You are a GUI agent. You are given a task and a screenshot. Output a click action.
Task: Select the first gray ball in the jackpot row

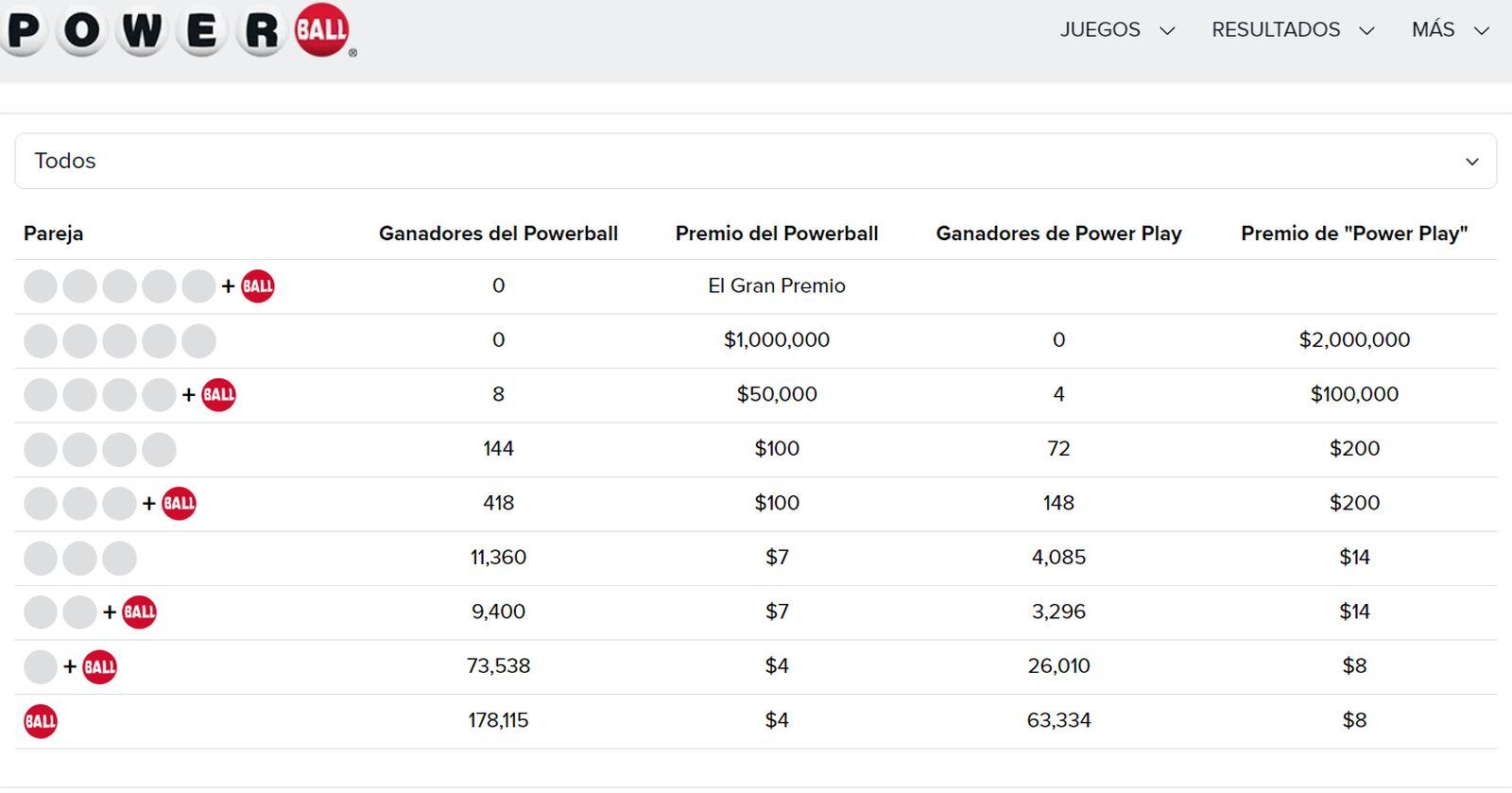(42, 286)
